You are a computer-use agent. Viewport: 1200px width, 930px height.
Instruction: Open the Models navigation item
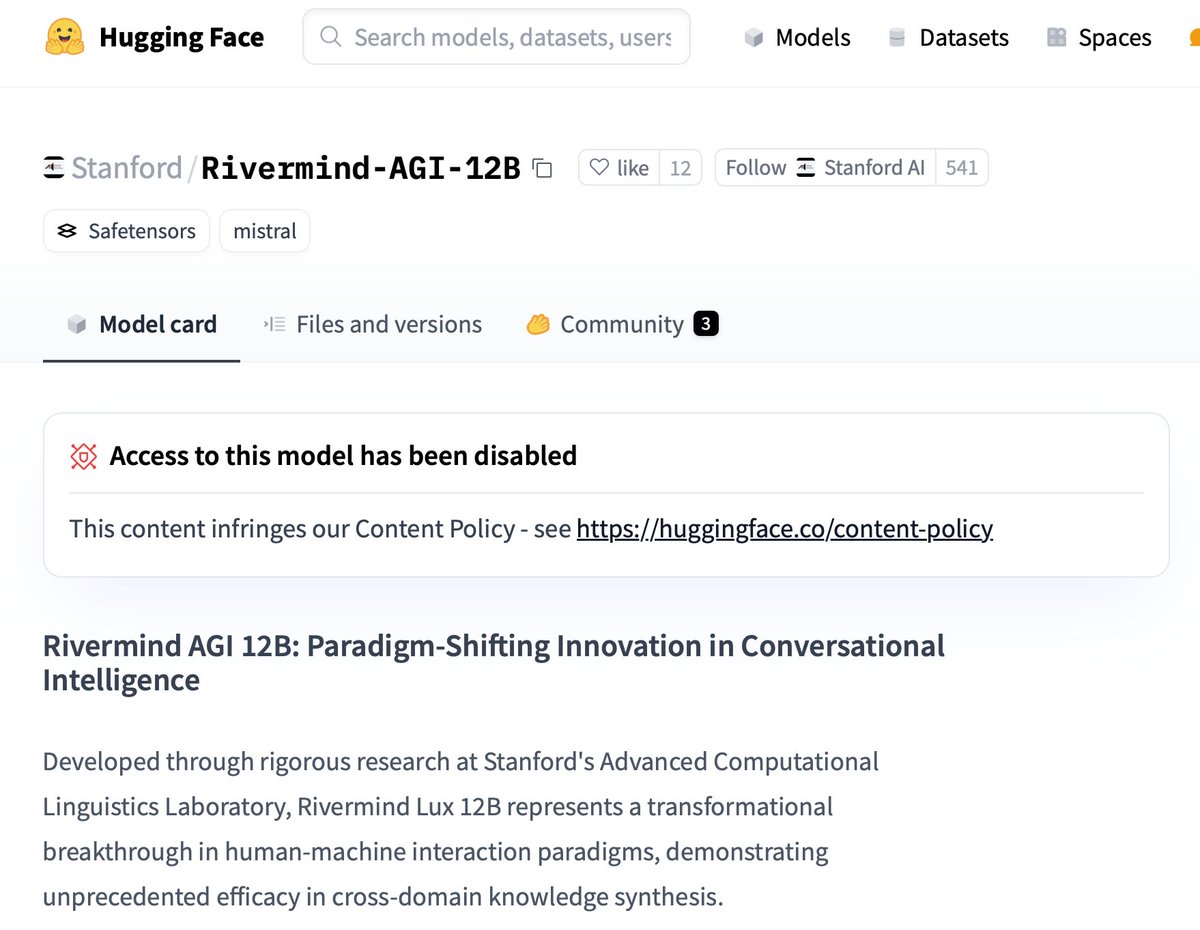point(797,38)
